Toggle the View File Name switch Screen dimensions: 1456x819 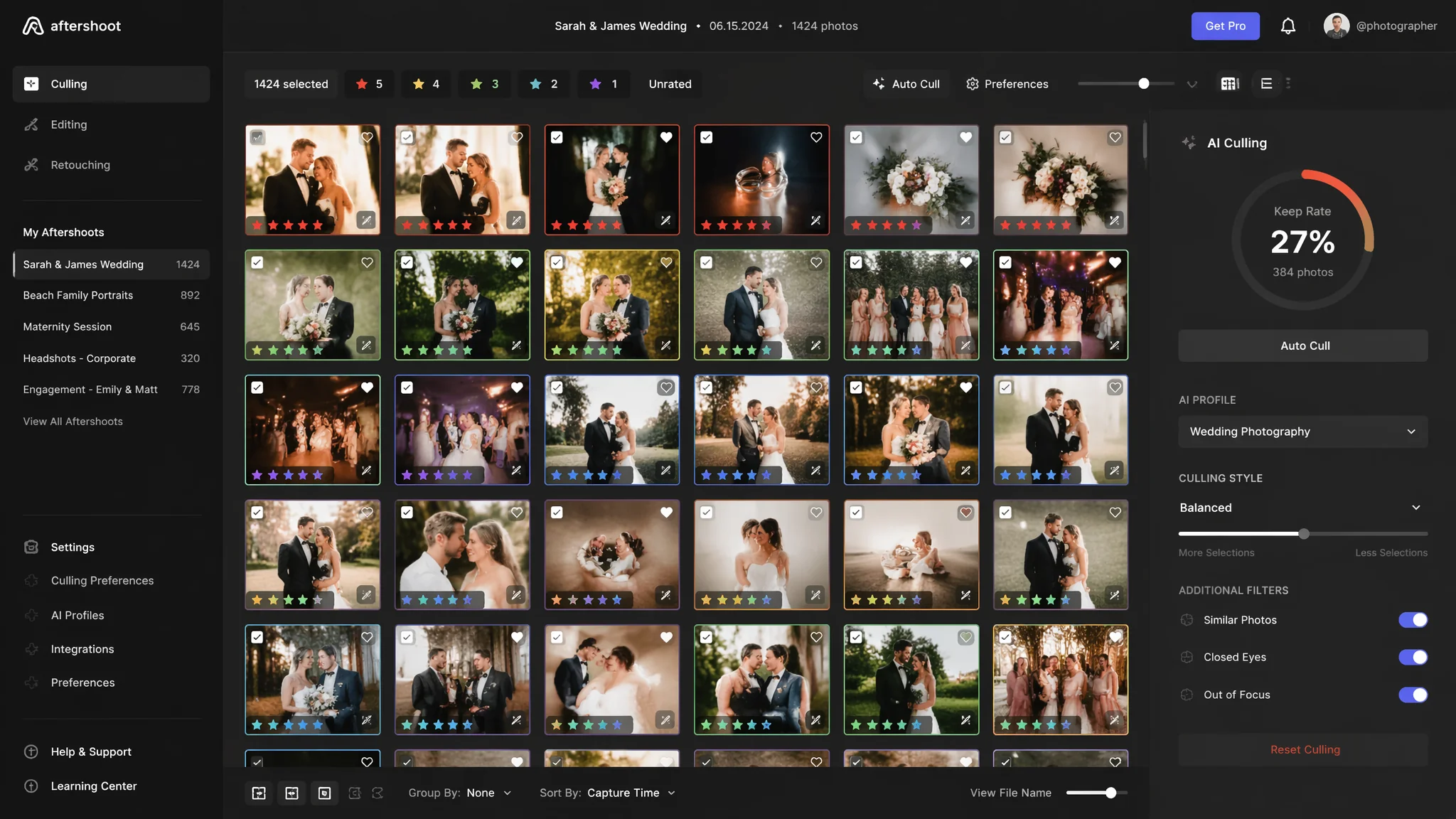[1097, 793]
